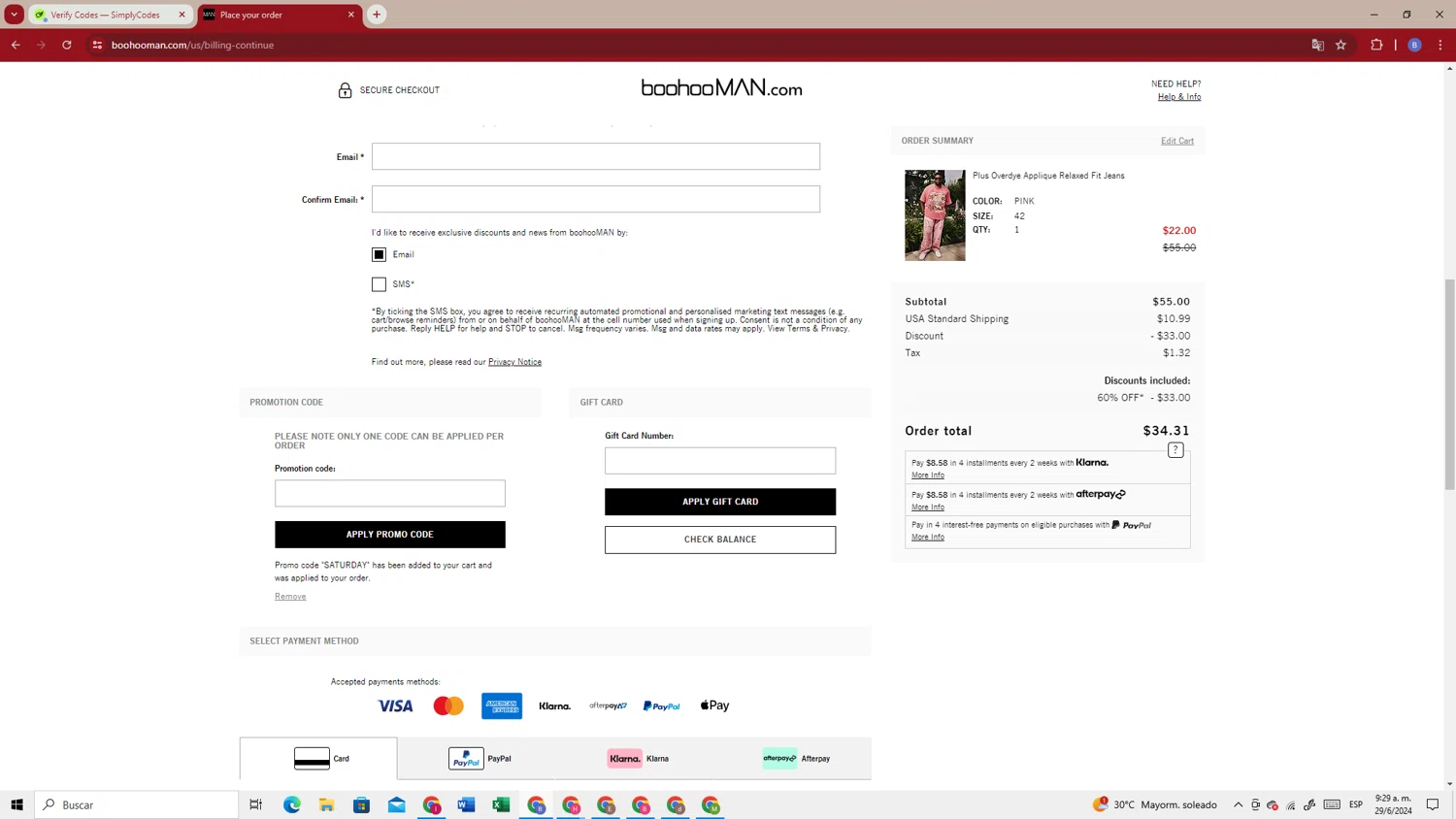Click the boohooMAN.com logo
Image resolution: width=1456 pixels, height=819 pixels.
click(721, 88)
